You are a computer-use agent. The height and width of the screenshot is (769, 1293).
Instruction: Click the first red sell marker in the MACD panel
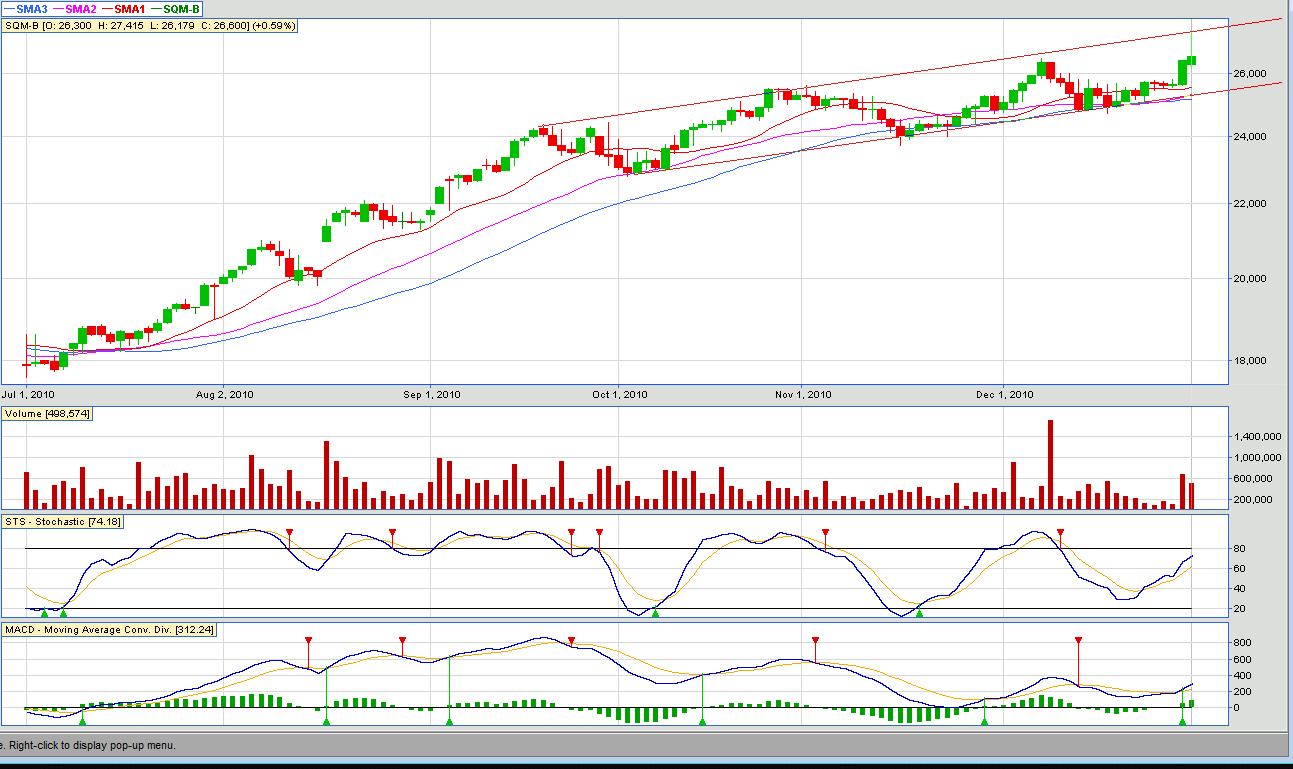[x=308, y=639]
